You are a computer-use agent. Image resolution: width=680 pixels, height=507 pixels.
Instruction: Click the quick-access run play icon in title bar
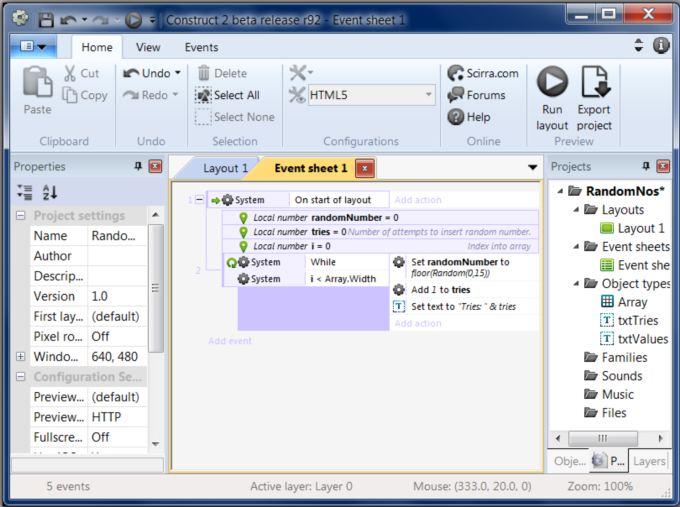(133, 20)
